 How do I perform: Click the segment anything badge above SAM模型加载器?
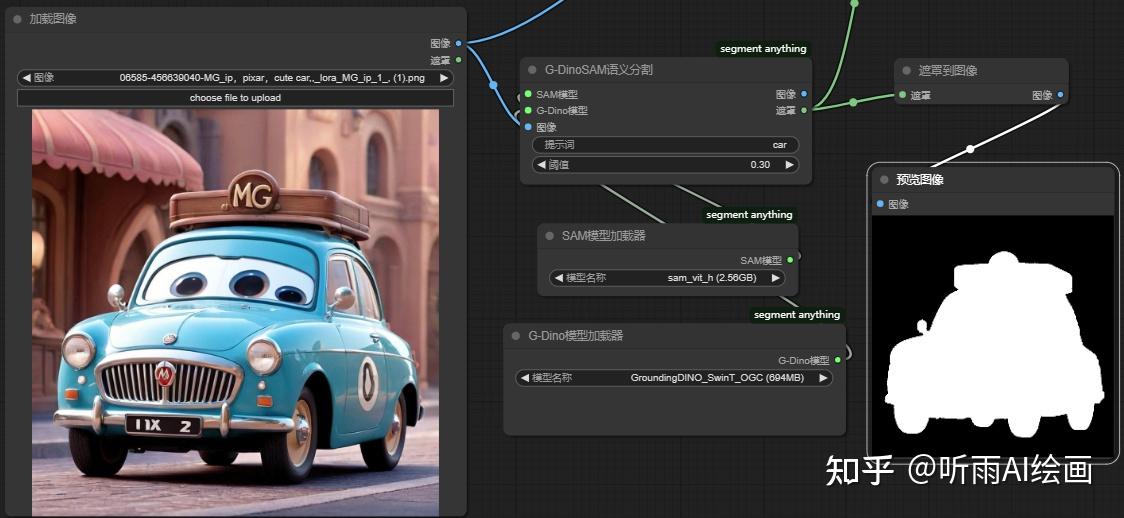coord(749,214)
